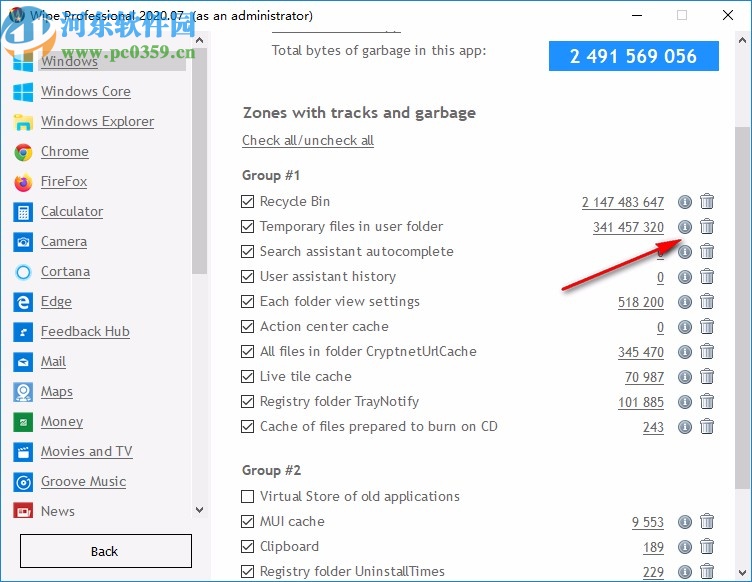Click trash icon for Each folder view settings
Image resolution: width=752 pixels, height=582 pixels.
(707, 302)
